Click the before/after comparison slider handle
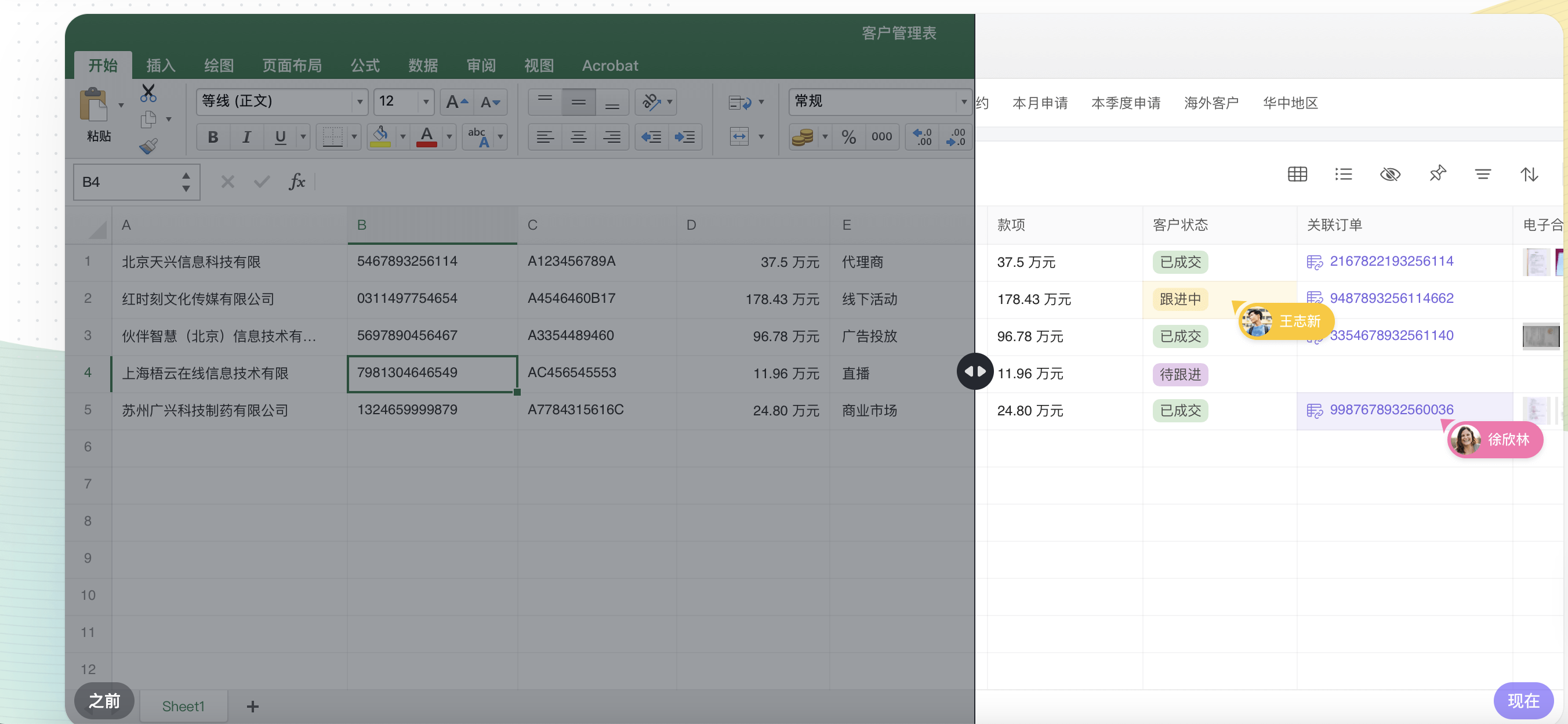 pos(975,371)
